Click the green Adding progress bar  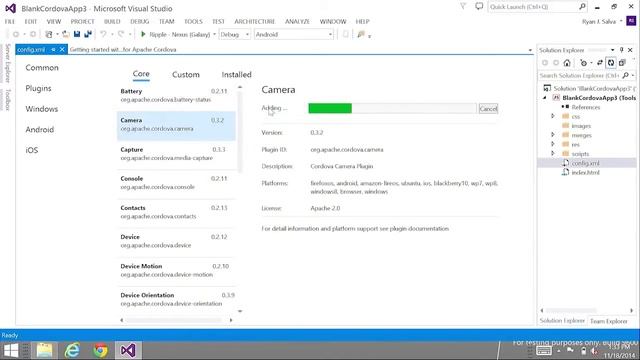tap(330, 108)
